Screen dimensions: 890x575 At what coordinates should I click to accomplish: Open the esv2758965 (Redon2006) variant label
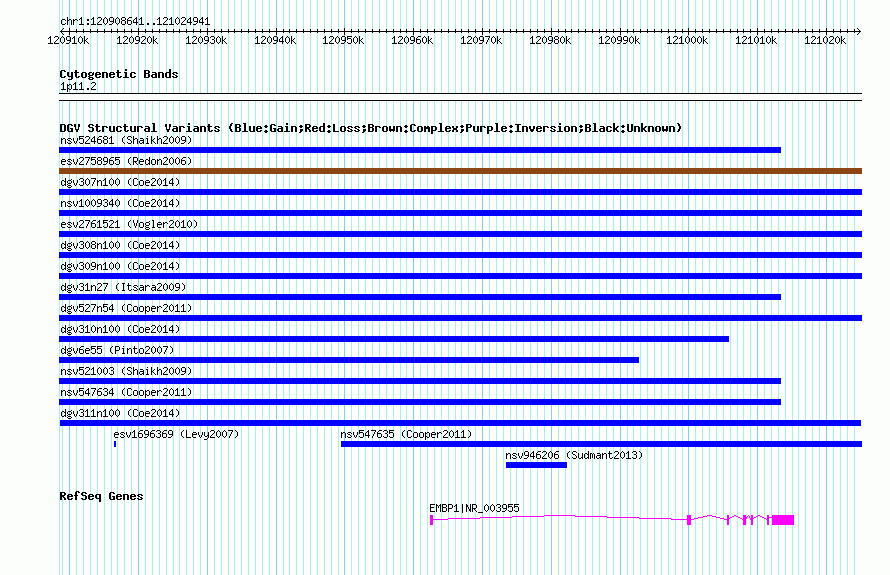(126, 161)
